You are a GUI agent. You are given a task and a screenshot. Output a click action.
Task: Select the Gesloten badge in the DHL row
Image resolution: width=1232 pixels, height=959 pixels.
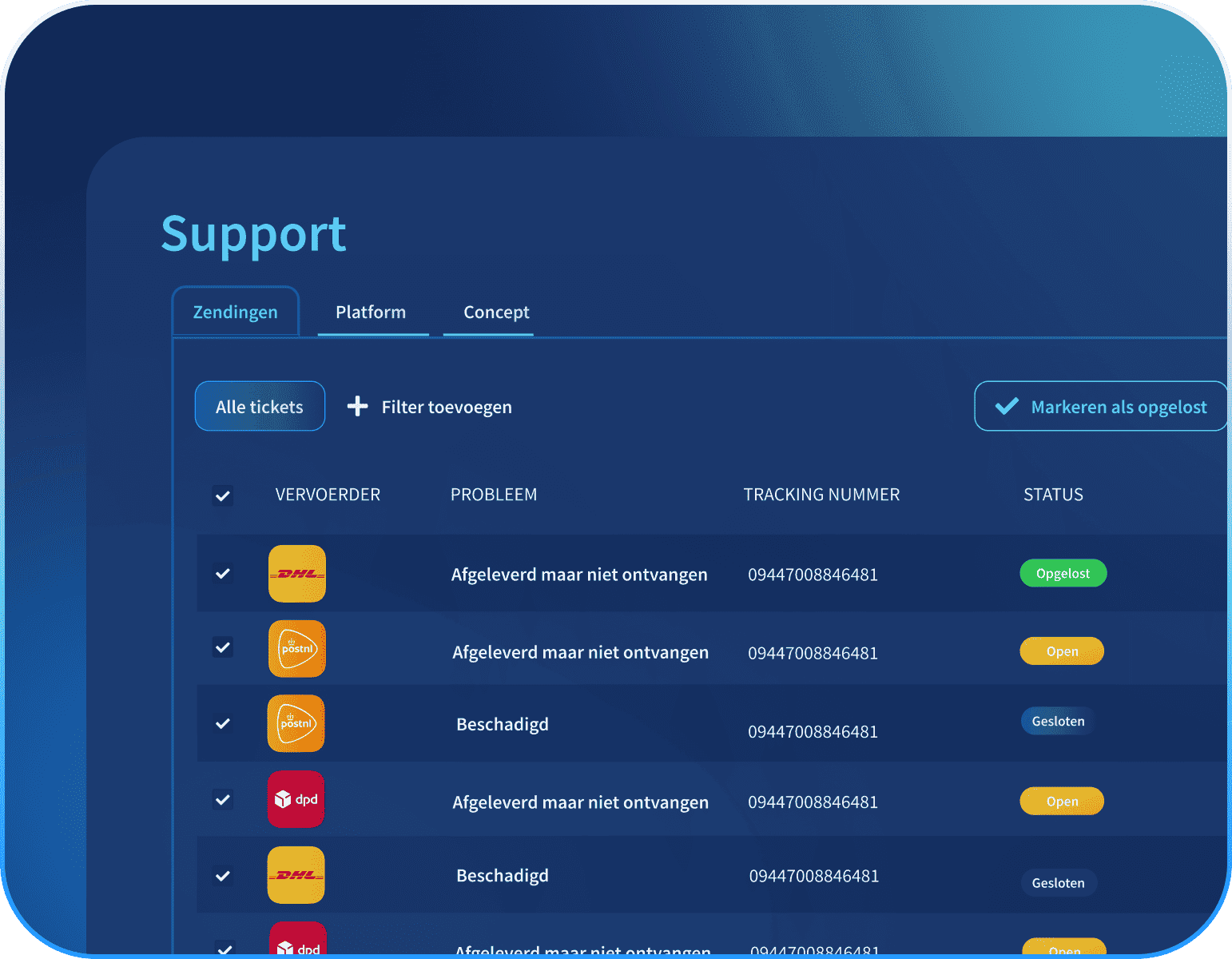[x=1058, y=882]
